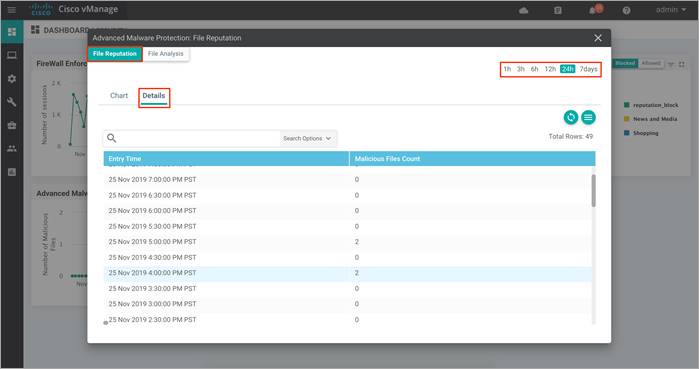Select row 25 Nov 2019 6:00:00 PM PST
The image size is (699, 369).
point(348,211)
